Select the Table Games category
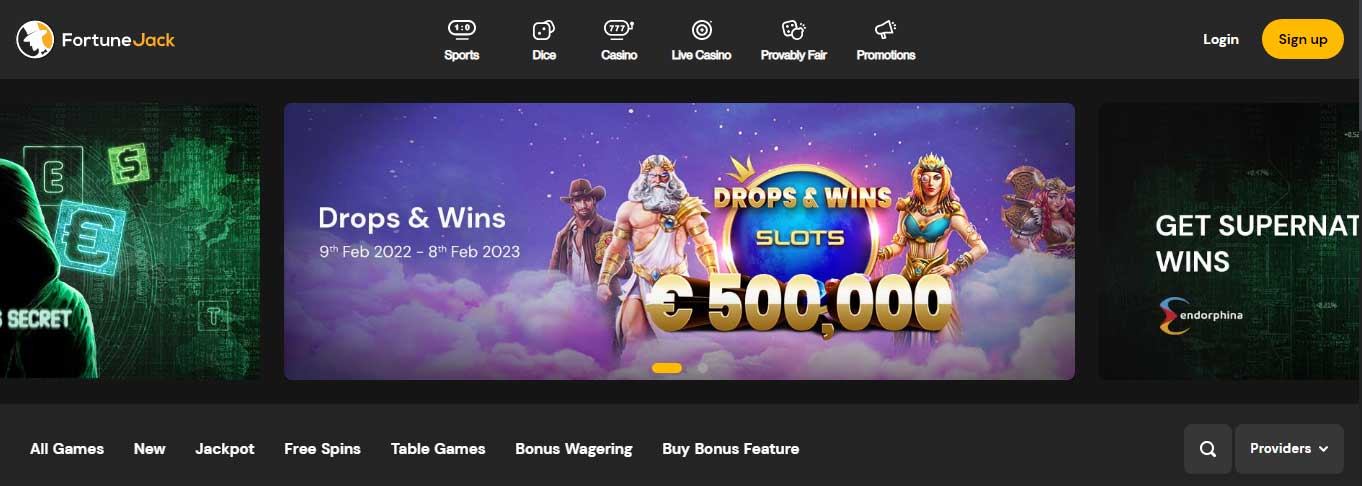Screen dimensions: 1362x486 point(438,449)
